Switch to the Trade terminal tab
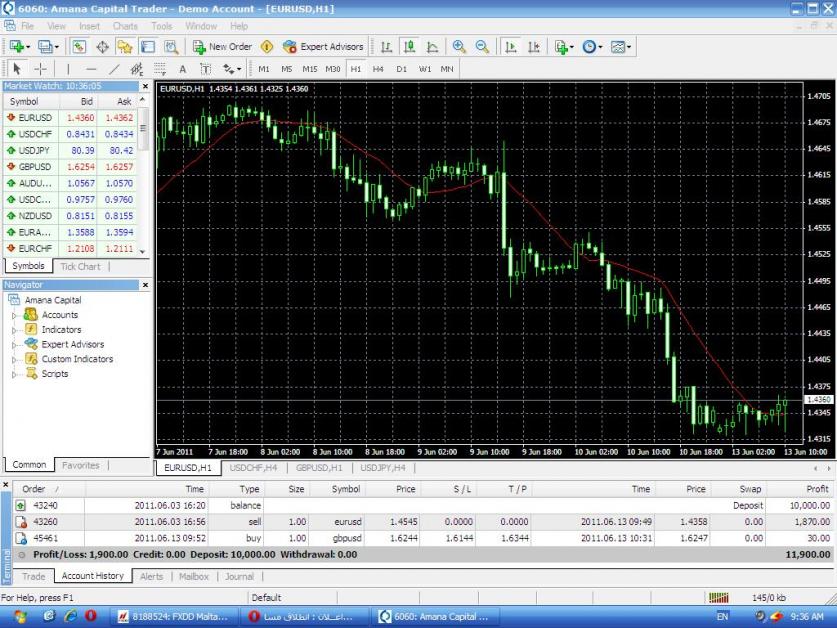This screenshot has width=837, height=628. coord(34,576)
